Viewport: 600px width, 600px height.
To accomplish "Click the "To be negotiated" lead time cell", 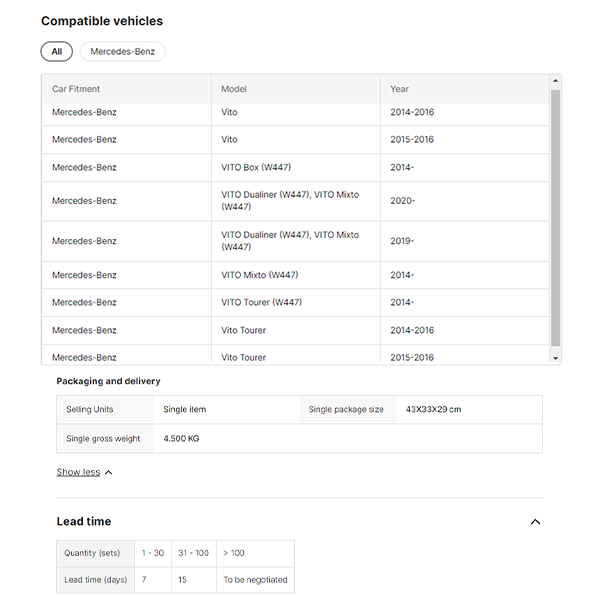I will [x=255, y=580].
